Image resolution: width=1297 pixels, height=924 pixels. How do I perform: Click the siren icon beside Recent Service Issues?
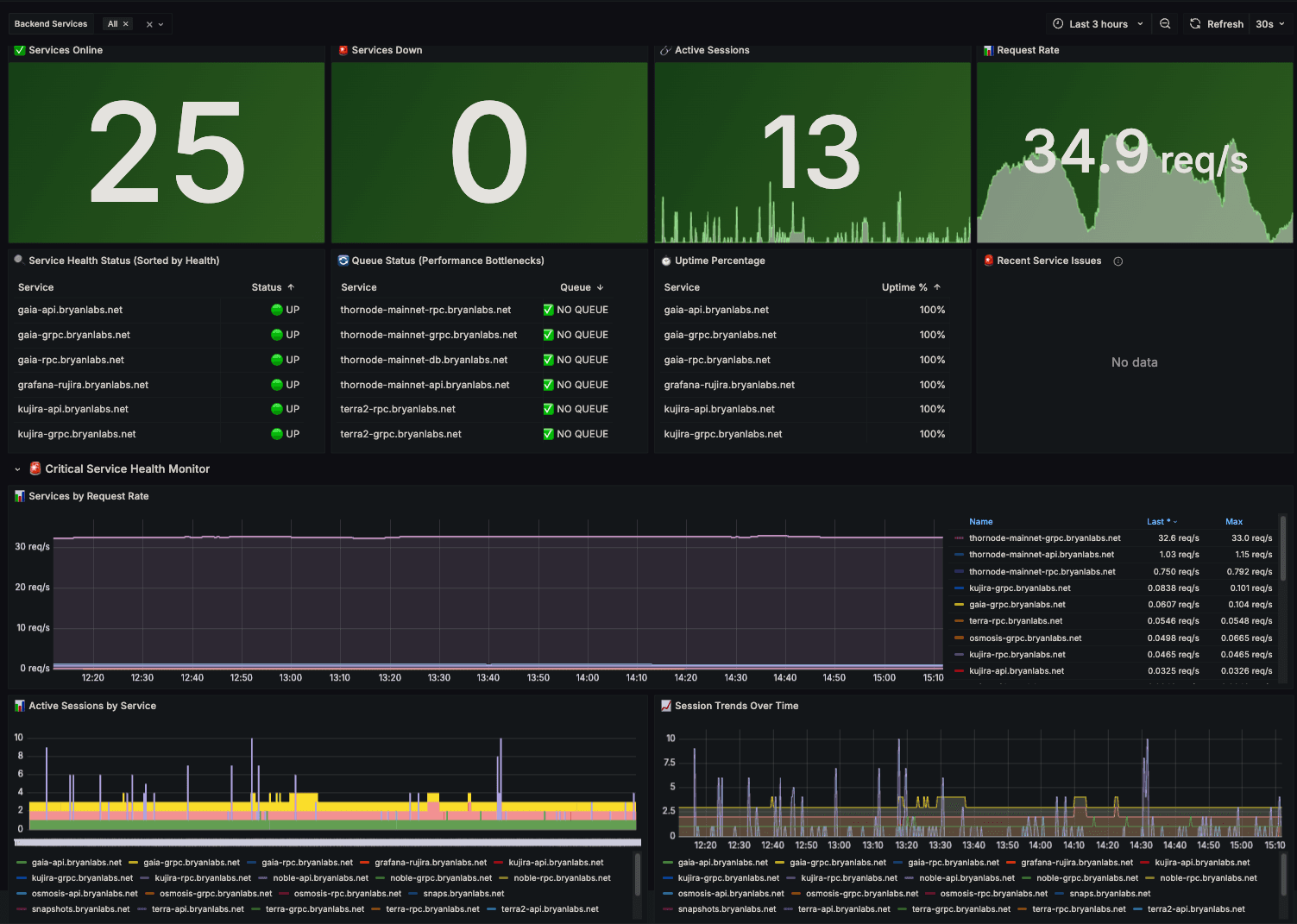pyautogui.click(x=989, y=260)
